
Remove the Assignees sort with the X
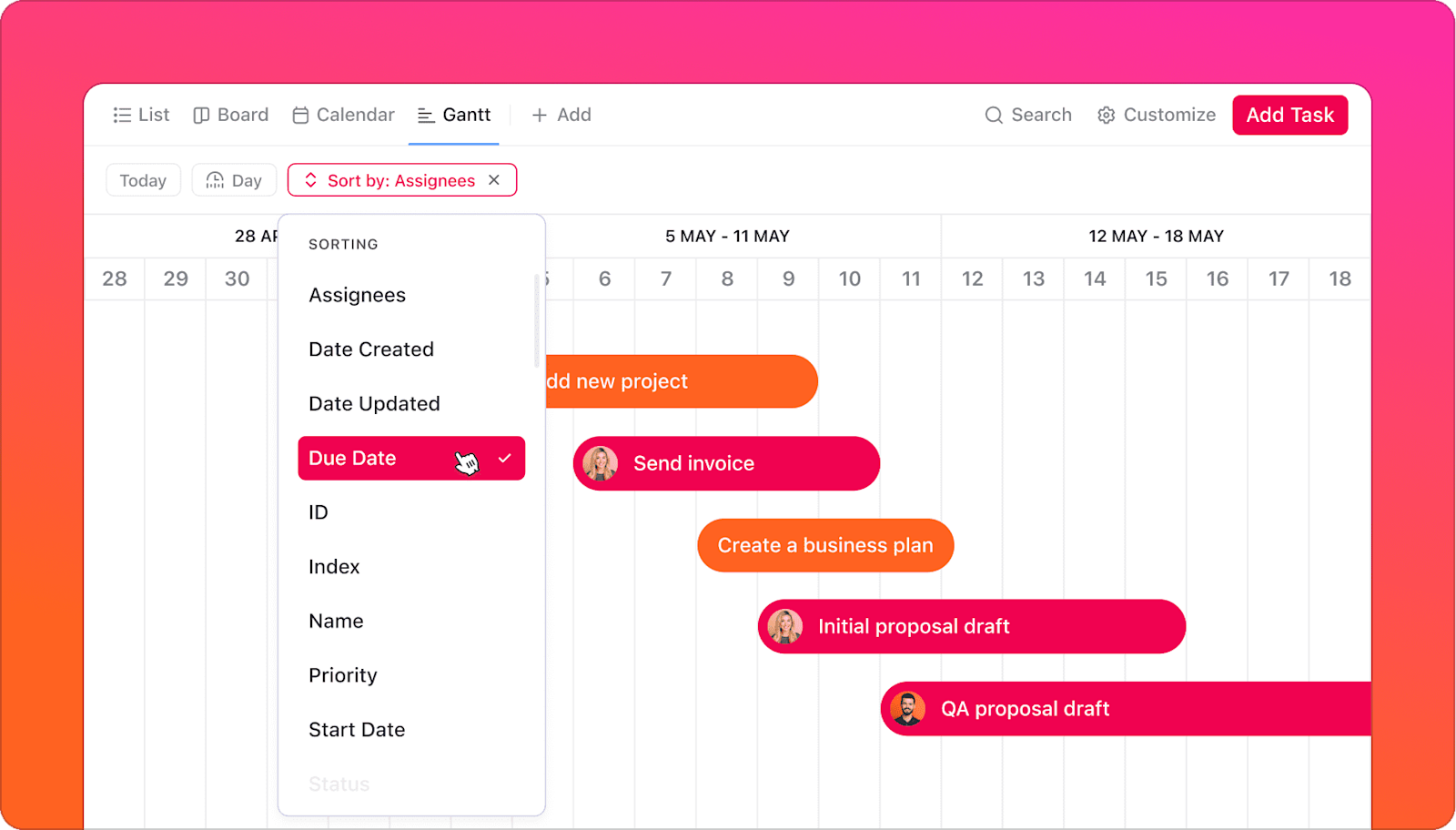tap(494, 179)
